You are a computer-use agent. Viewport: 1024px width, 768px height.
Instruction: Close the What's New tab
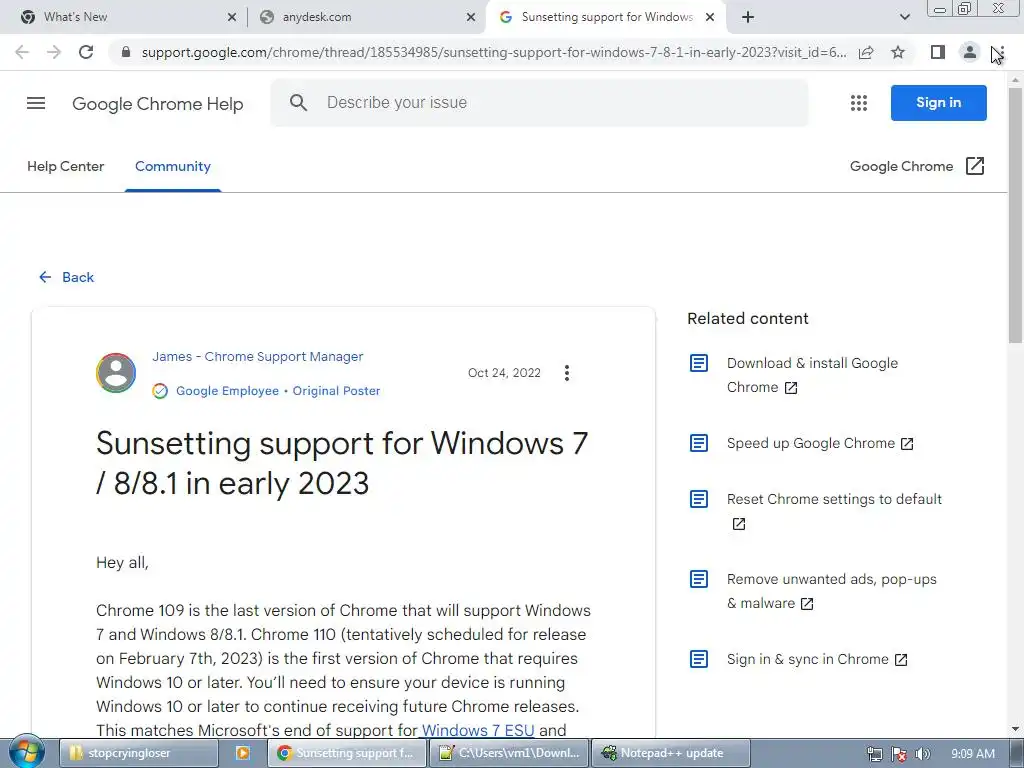(231, 18)
